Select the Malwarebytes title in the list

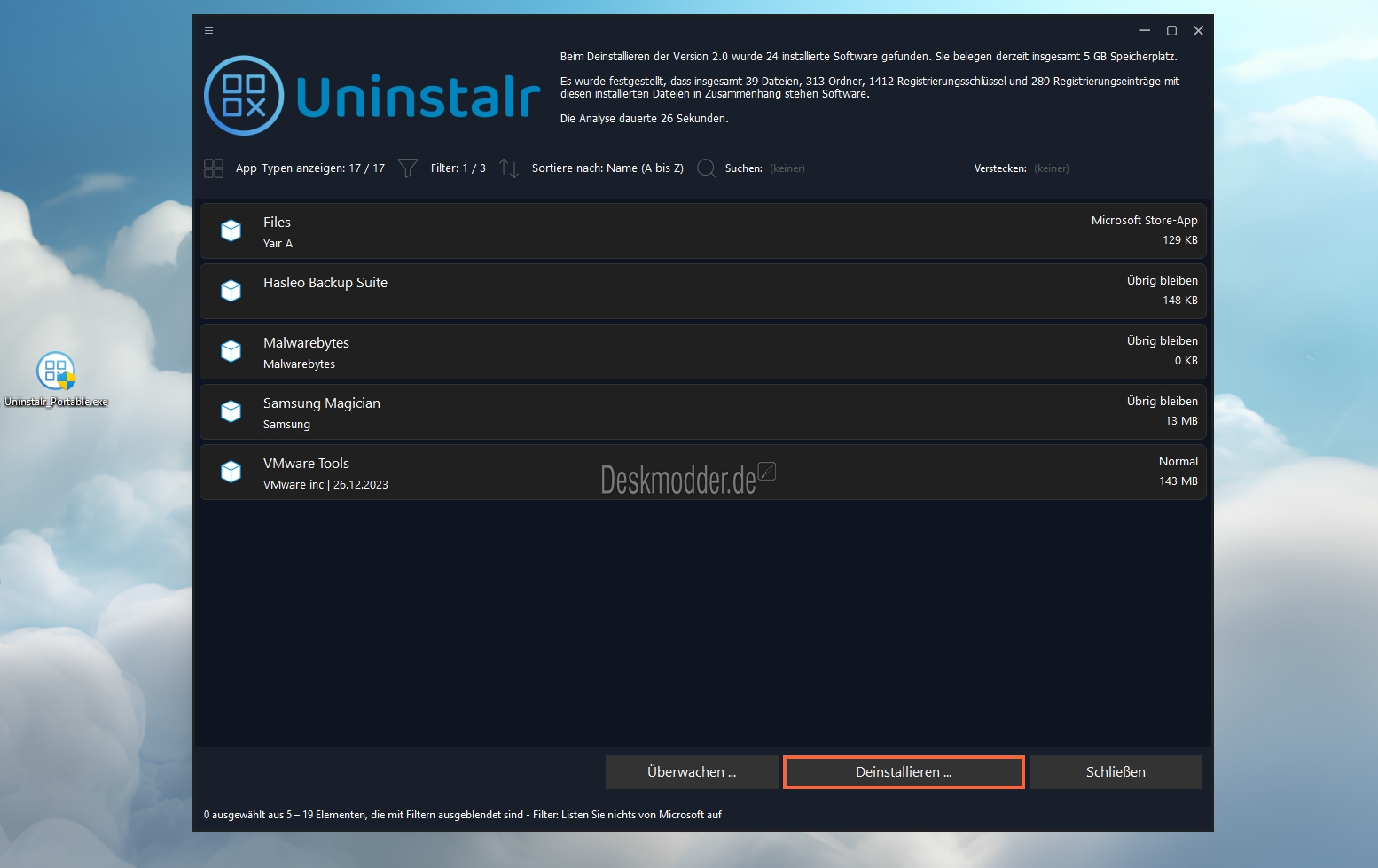coord(306,343)
